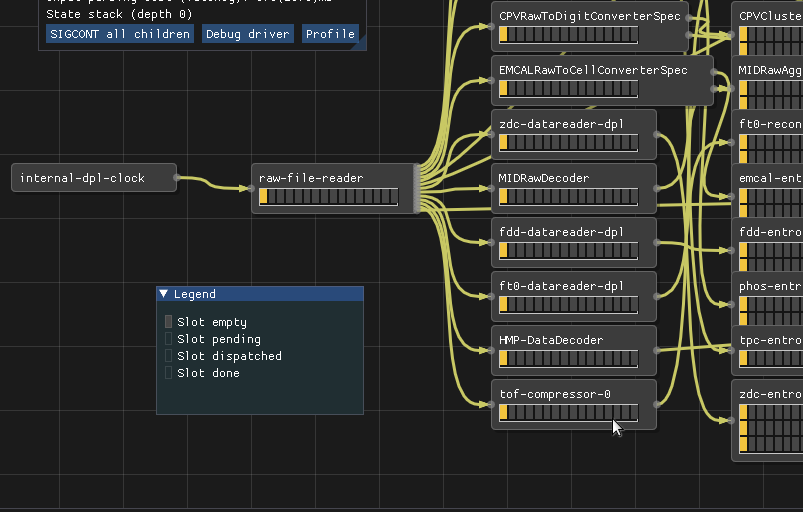Click the zdc-datareader-dpl output port
Viewport: 803px width, 512px height.
[657, 135]
